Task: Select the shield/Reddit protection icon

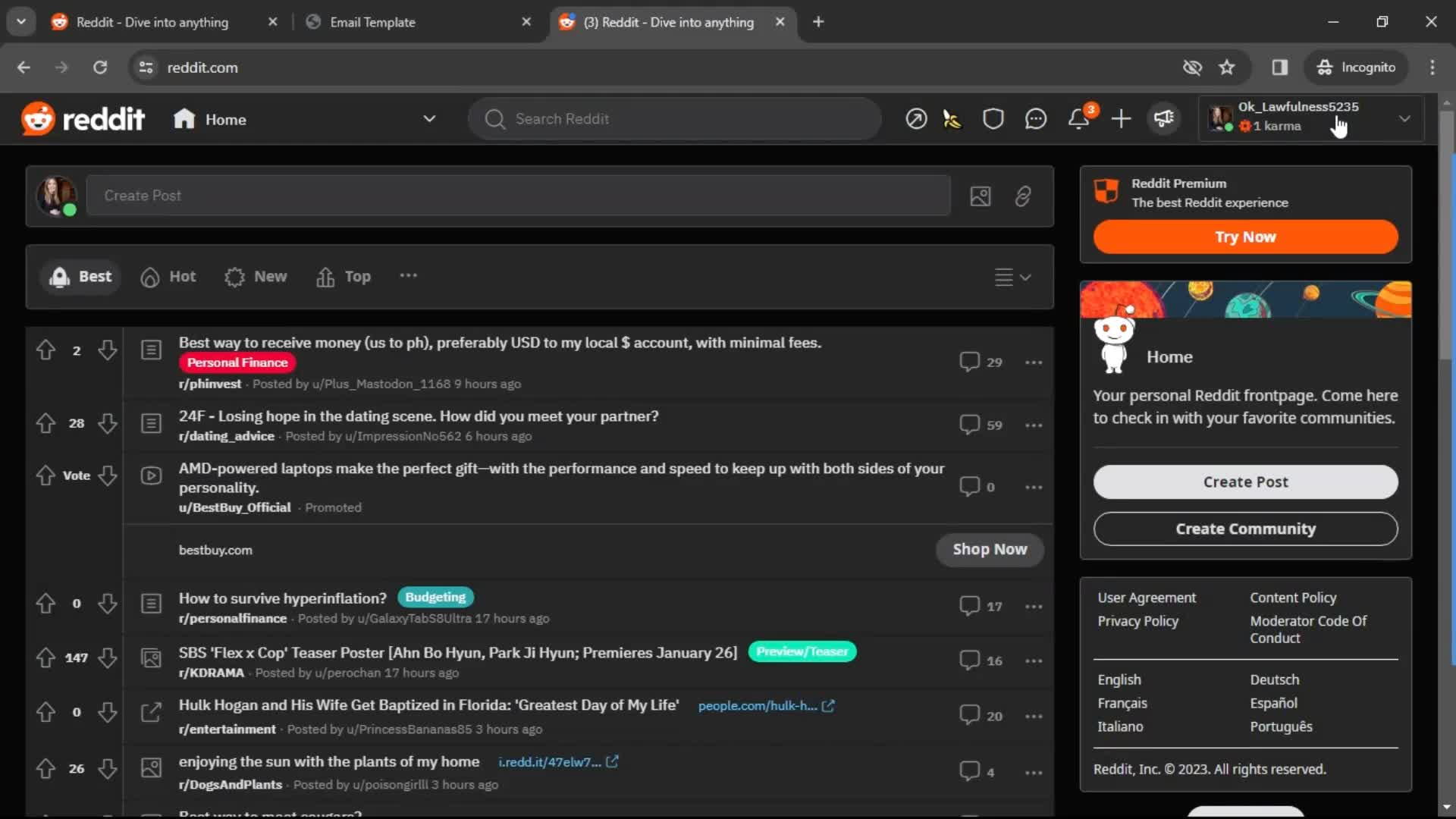Action: [993, 118]
